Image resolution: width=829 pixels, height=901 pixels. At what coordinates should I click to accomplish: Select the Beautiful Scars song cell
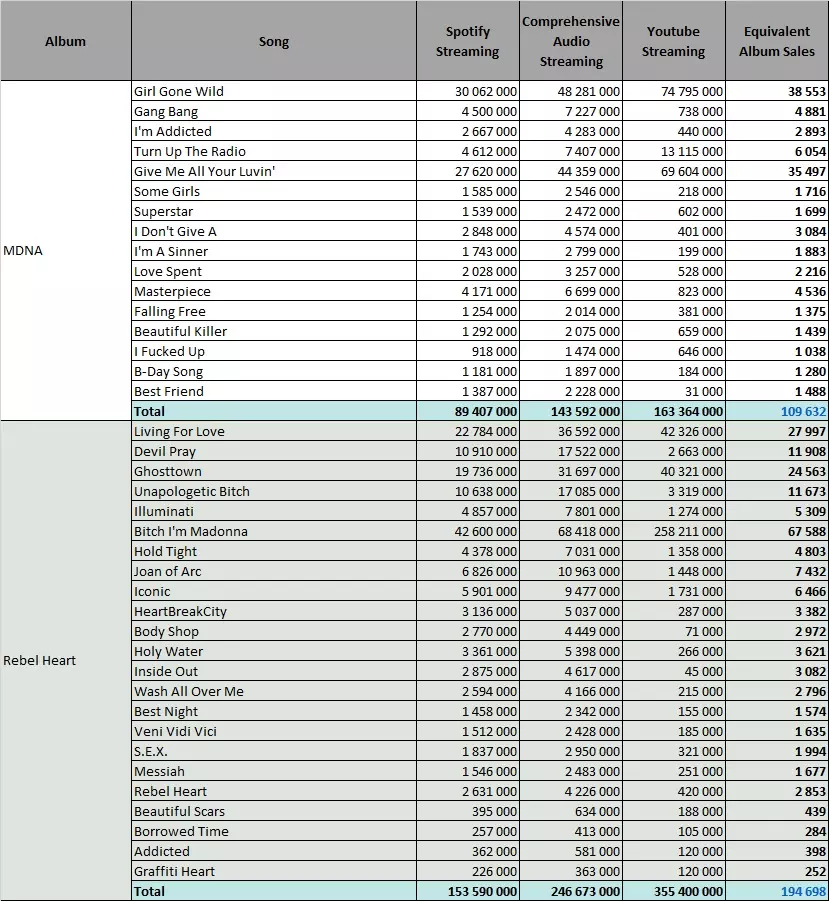coord(273,811)
